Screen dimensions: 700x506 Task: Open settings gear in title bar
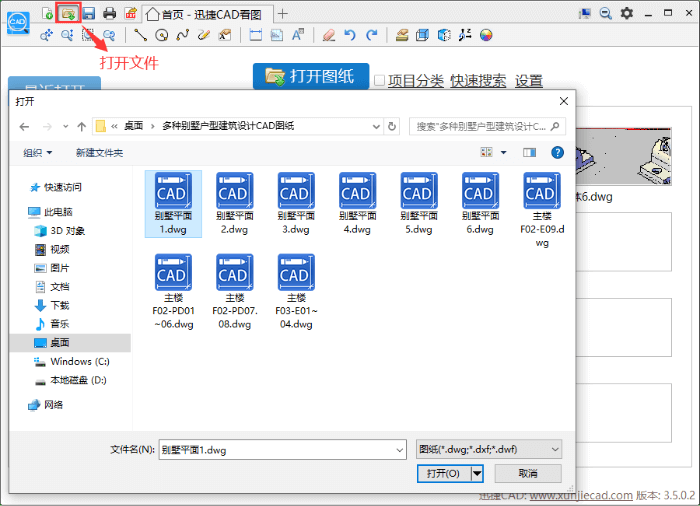pyautogui.click(x=627, y=13)
